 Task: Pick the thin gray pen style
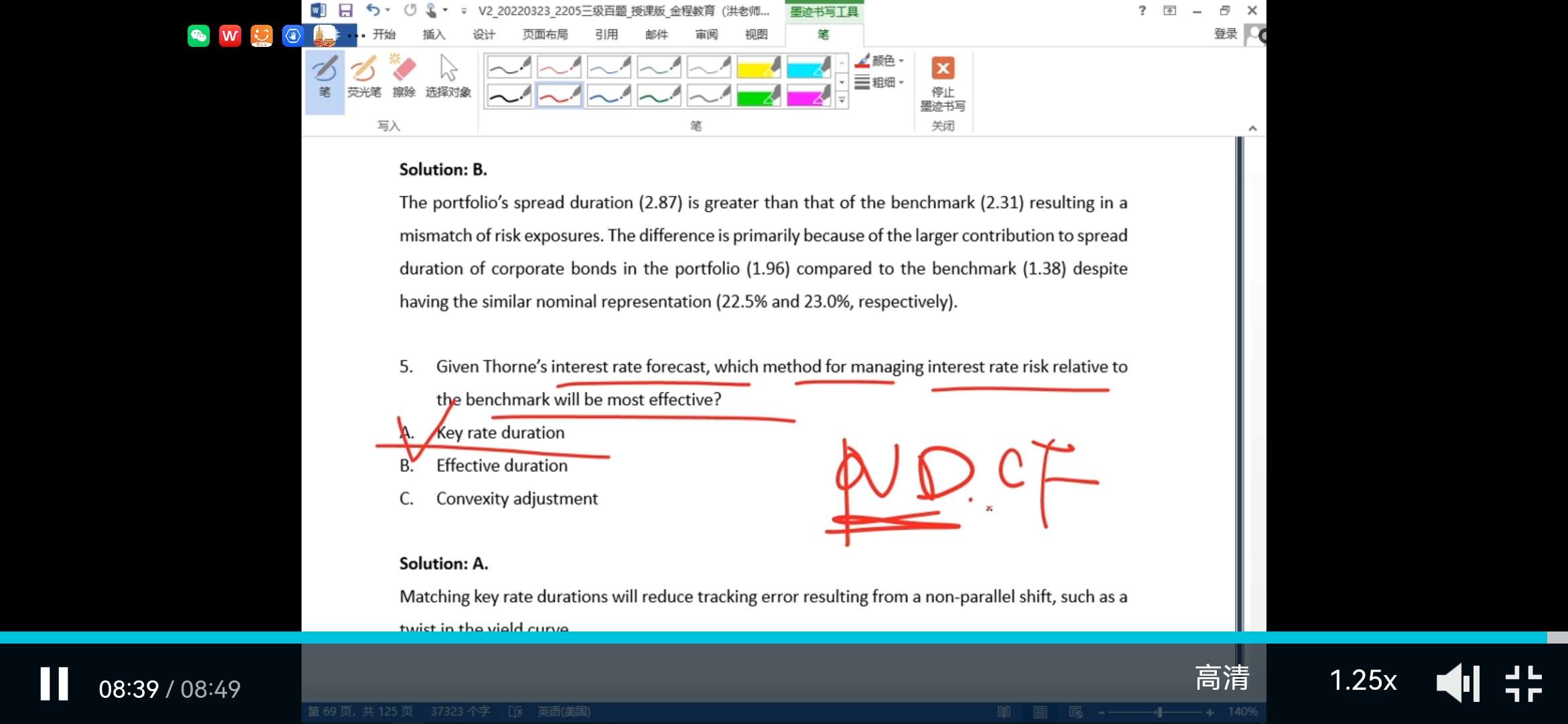(x=709, y=67)
